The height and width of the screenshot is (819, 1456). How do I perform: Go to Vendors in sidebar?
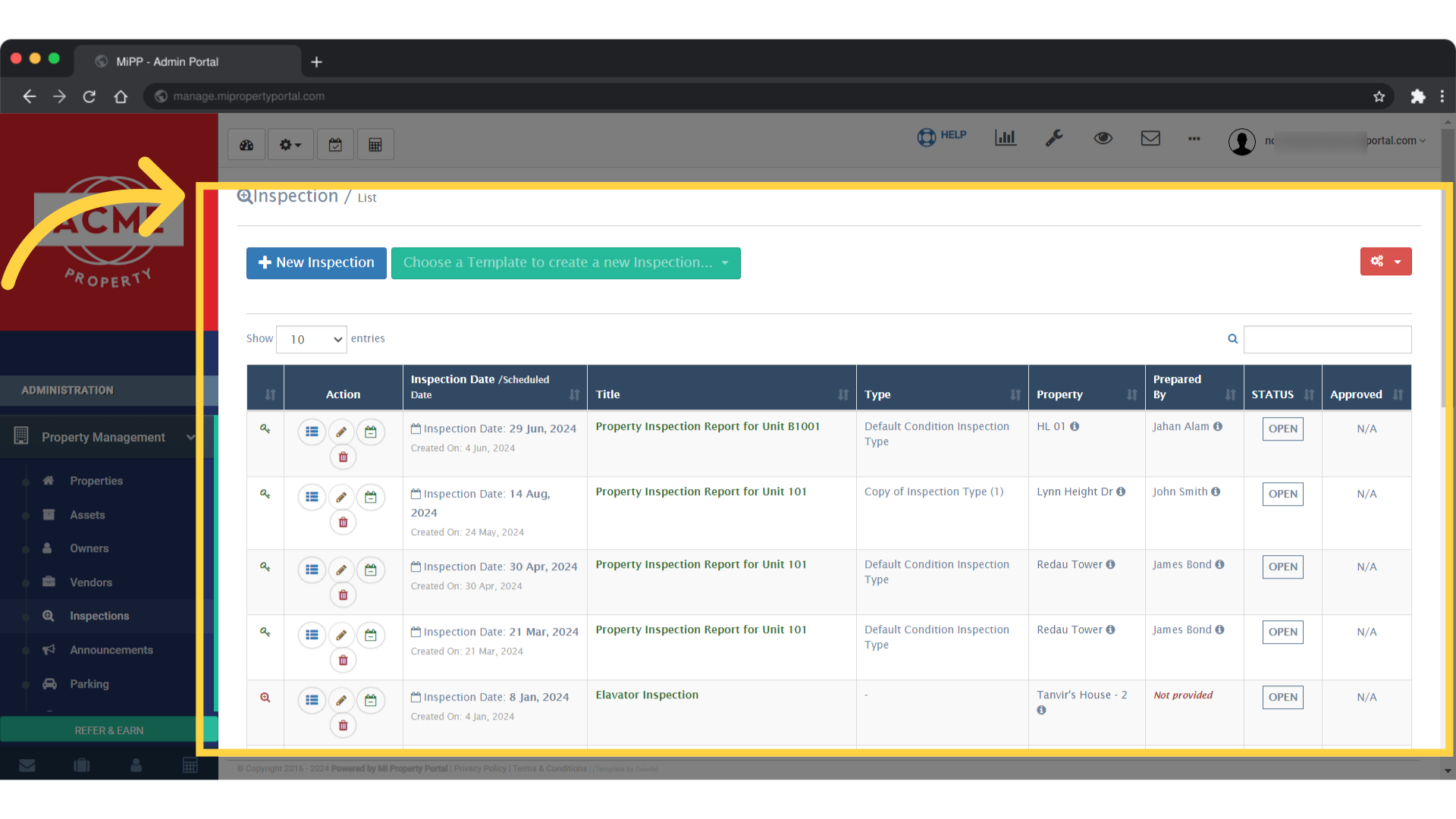91,582
